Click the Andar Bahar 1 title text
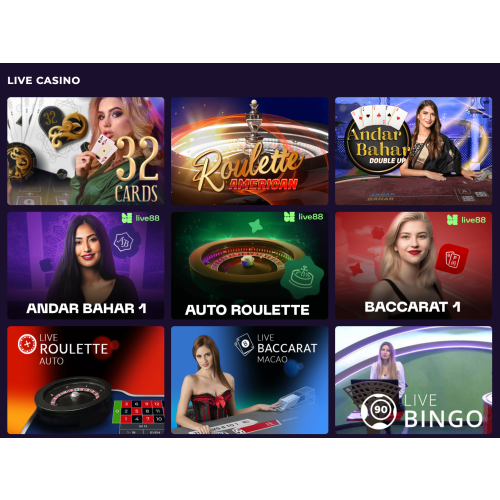Viewport: 500px width, 500px height. click(86, 308)
